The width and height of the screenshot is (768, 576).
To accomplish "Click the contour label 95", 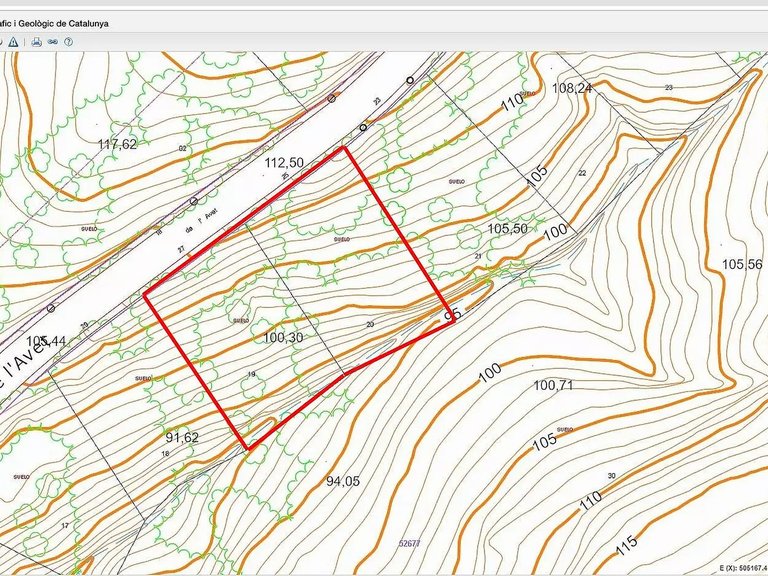I will [x=453, y=315].
